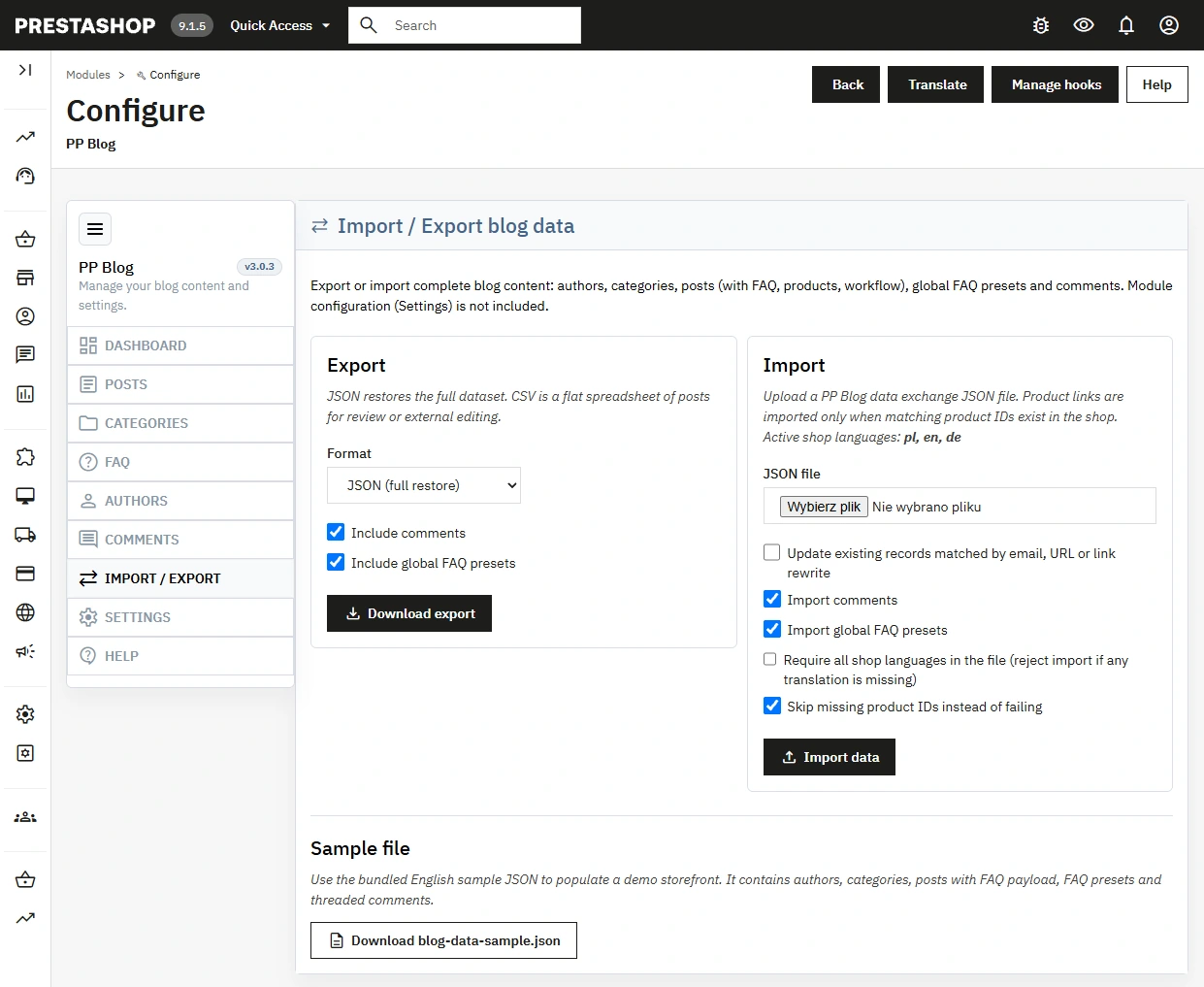Enable Require all shop languages checkbox

(770, 659)
